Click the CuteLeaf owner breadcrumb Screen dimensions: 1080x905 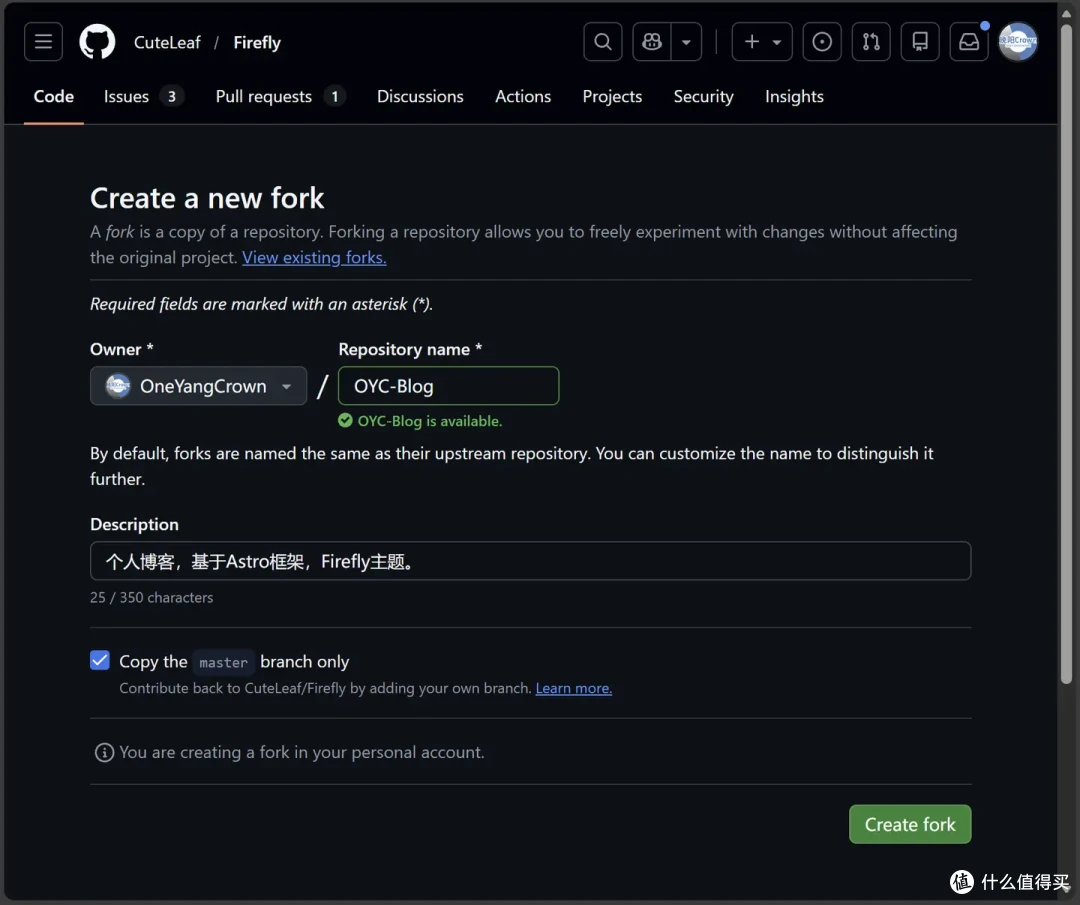167,43
